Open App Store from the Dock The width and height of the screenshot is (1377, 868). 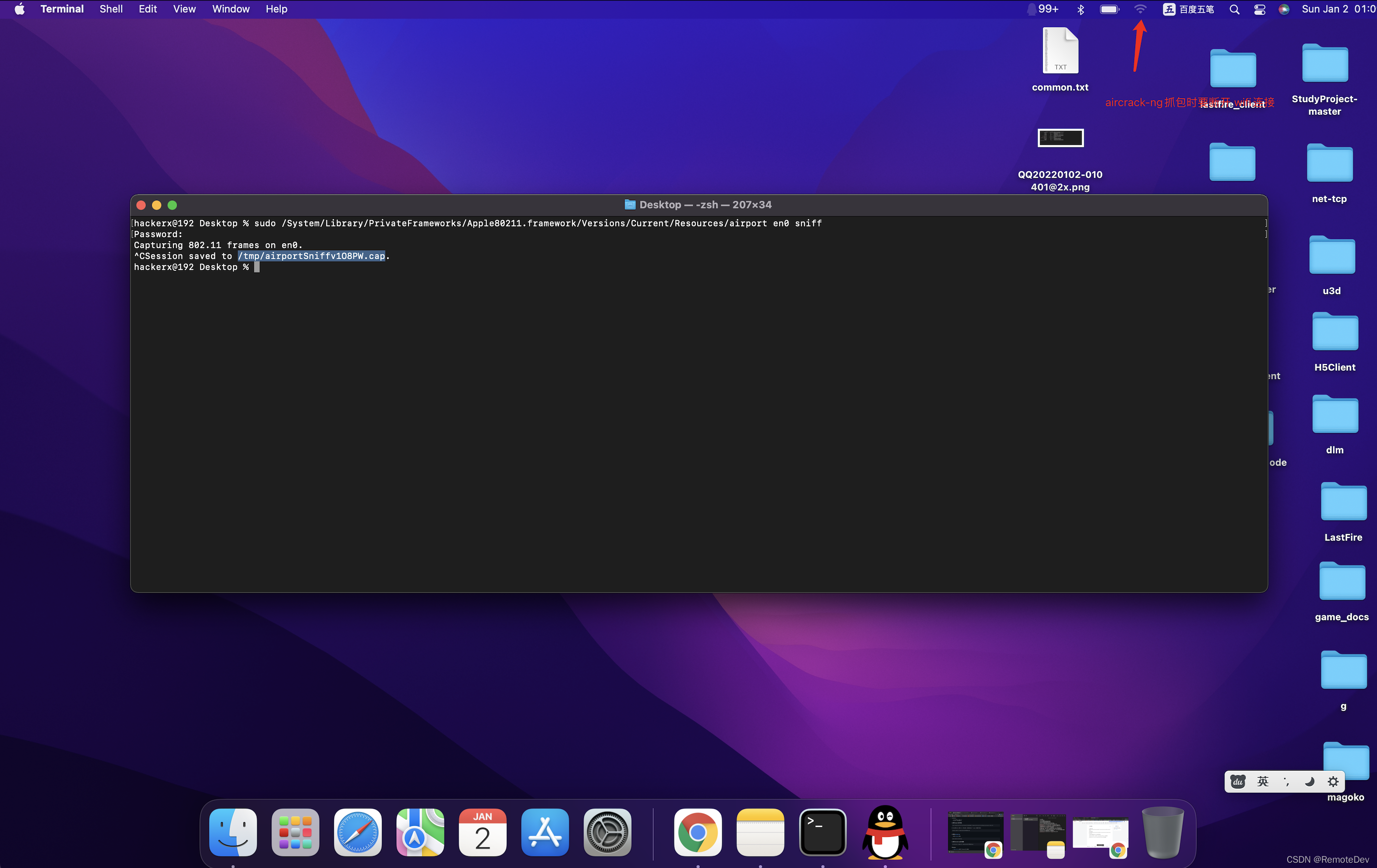tap(545, 832)
